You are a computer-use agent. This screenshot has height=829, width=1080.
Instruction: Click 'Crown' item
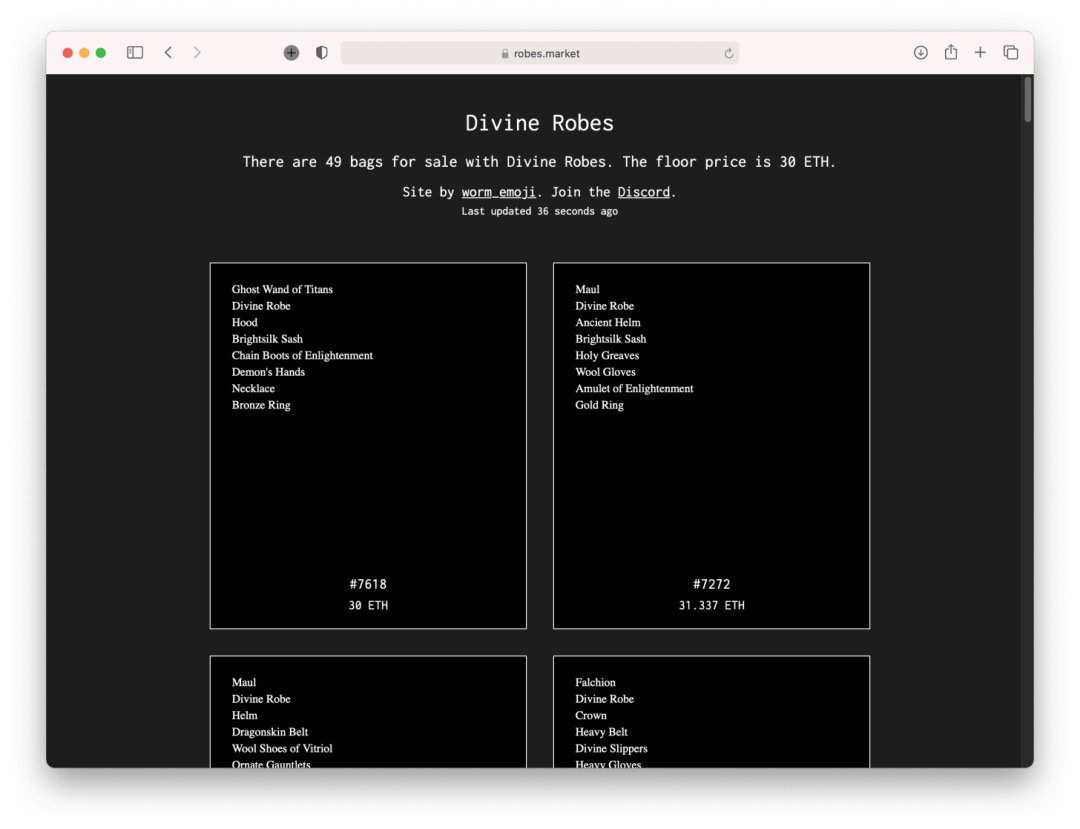(591, 715)
